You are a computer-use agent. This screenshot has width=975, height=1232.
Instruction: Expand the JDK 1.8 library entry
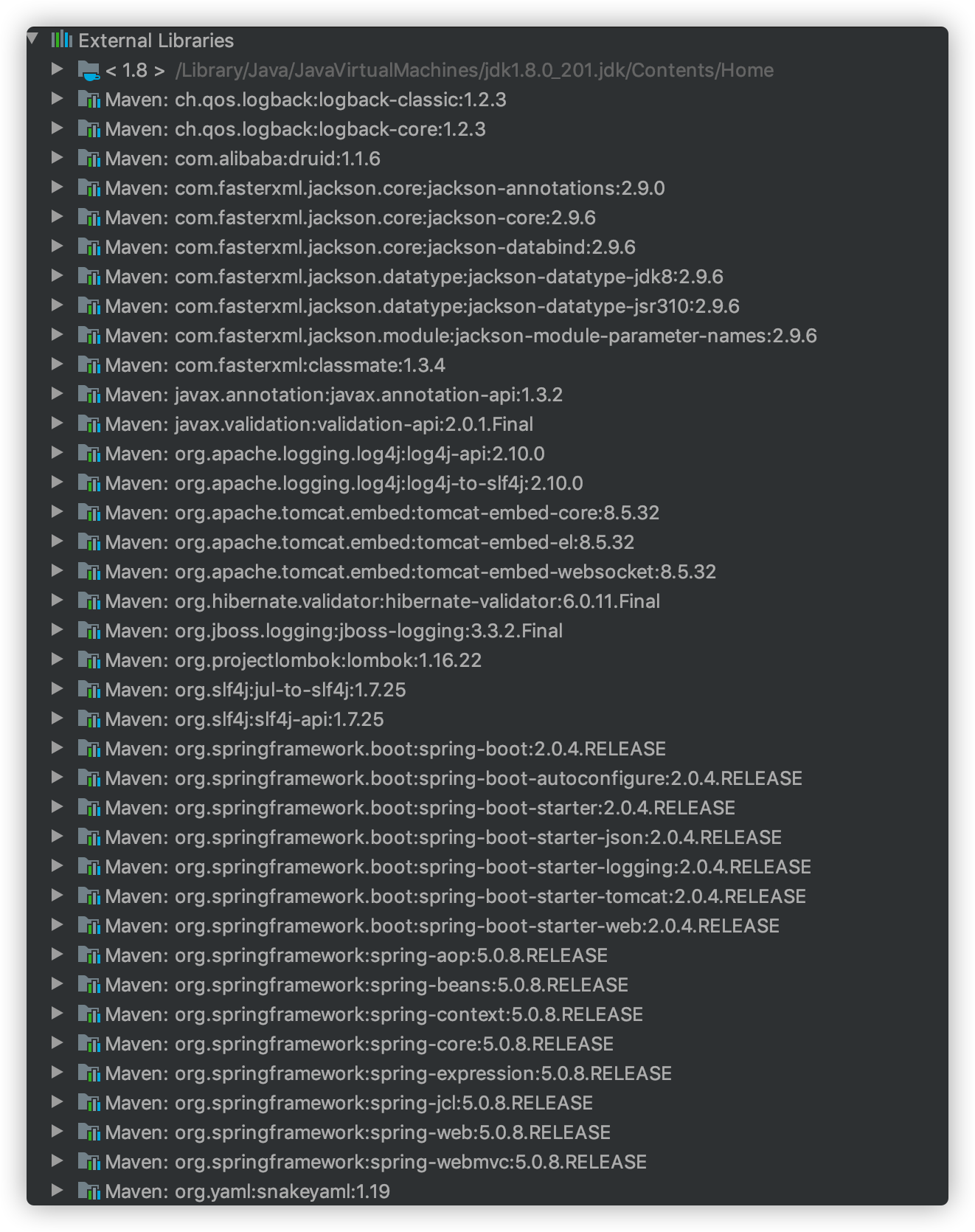tap(57, 69)
